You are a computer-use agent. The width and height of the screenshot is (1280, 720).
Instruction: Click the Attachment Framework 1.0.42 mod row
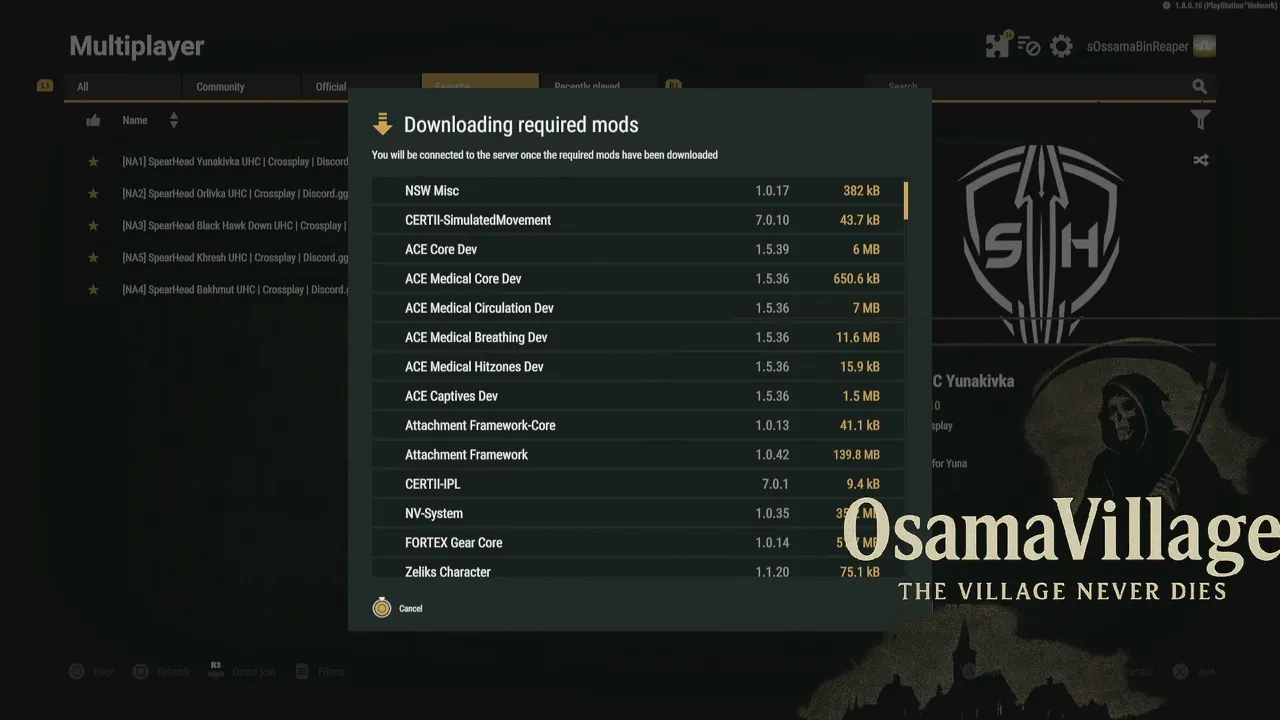tap(637, 455)
